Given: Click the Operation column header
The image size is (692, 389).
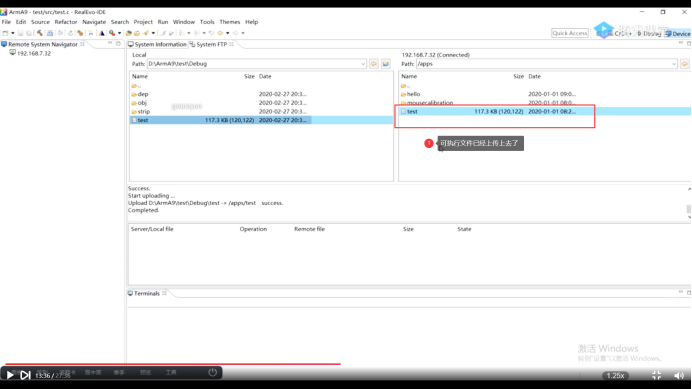Looking at the screenshot, I should click(x=253, y=229).
